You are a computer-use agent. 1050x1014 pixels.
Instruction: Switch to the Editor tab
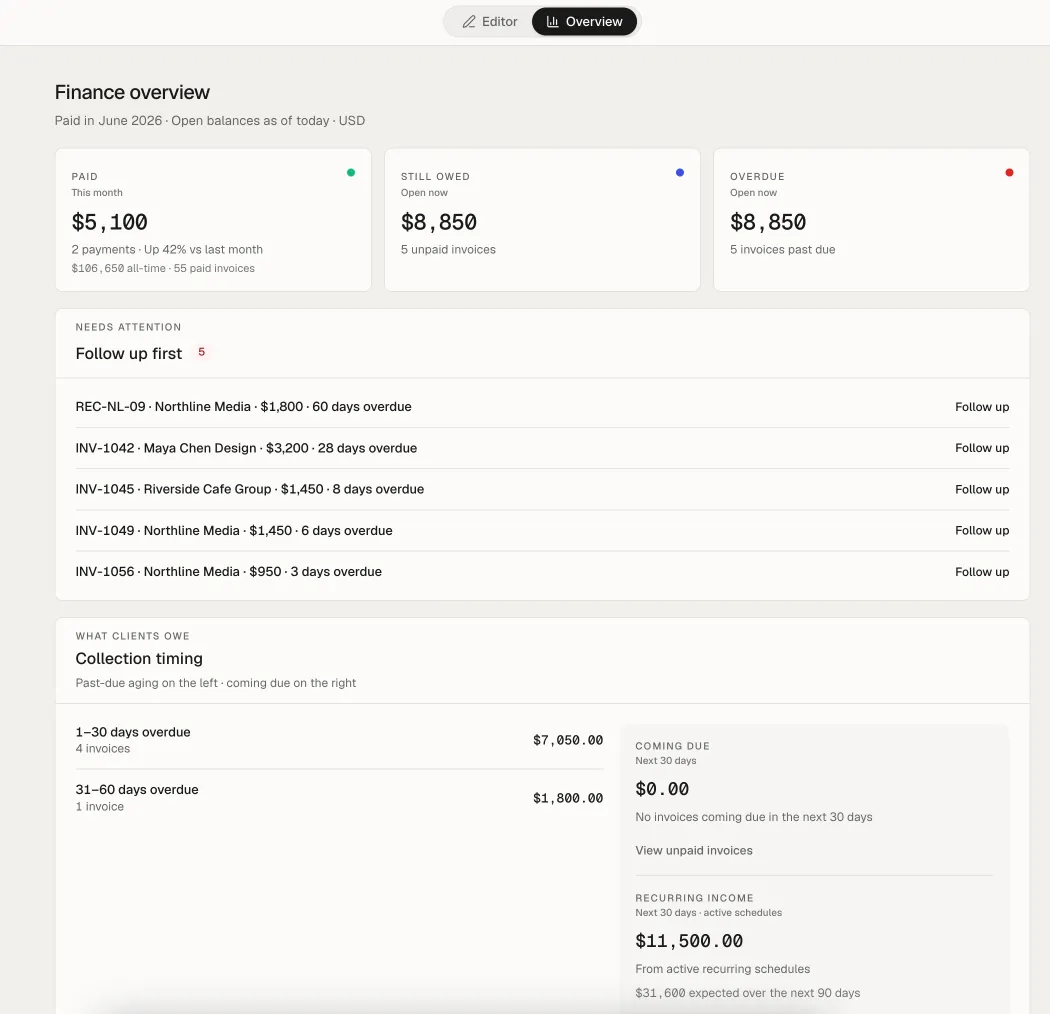click(x=490, y=21)
